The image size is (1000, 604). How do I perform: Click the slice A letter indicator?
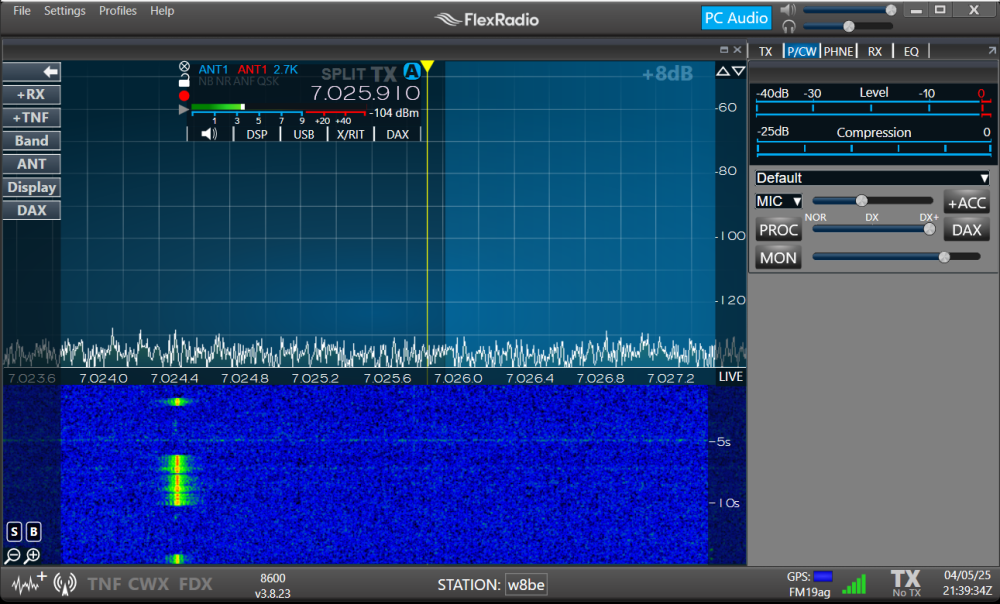[412, 71]
